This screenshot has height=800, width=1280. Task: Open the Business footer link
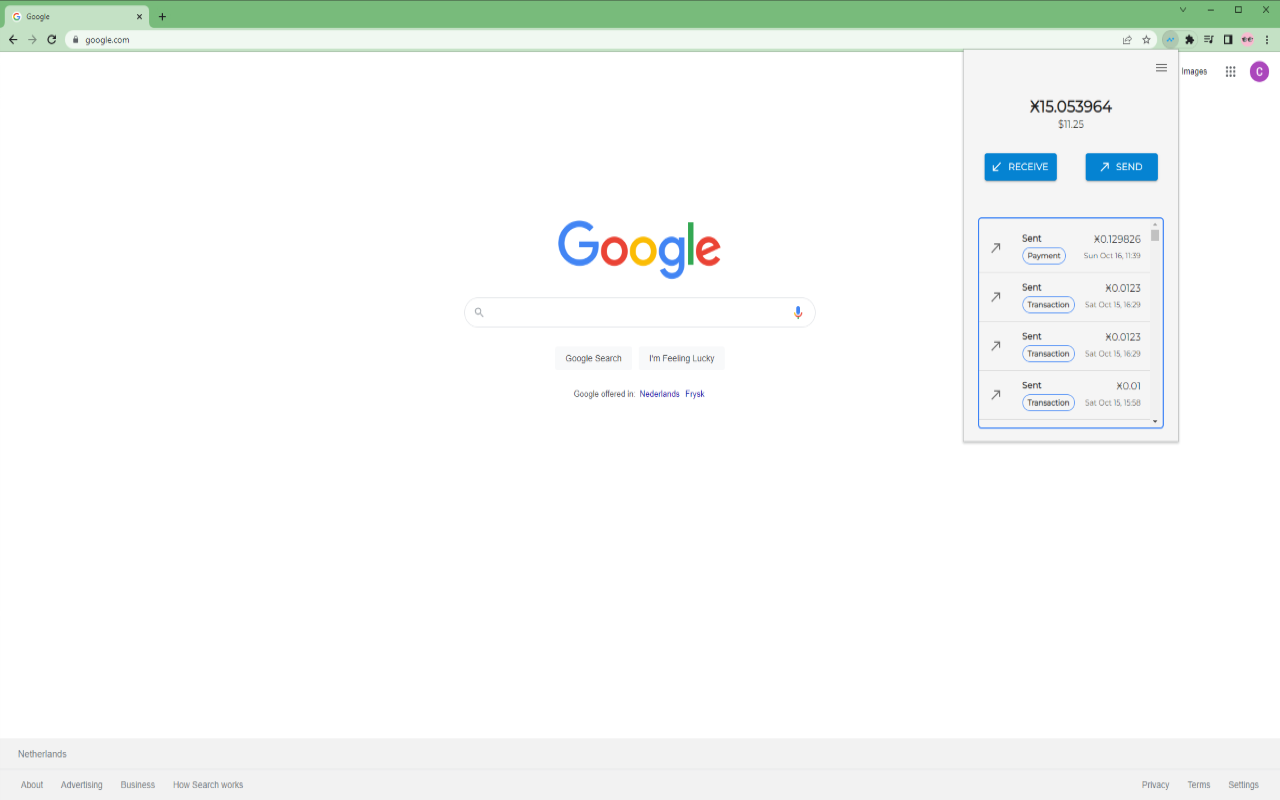[138, 785]
